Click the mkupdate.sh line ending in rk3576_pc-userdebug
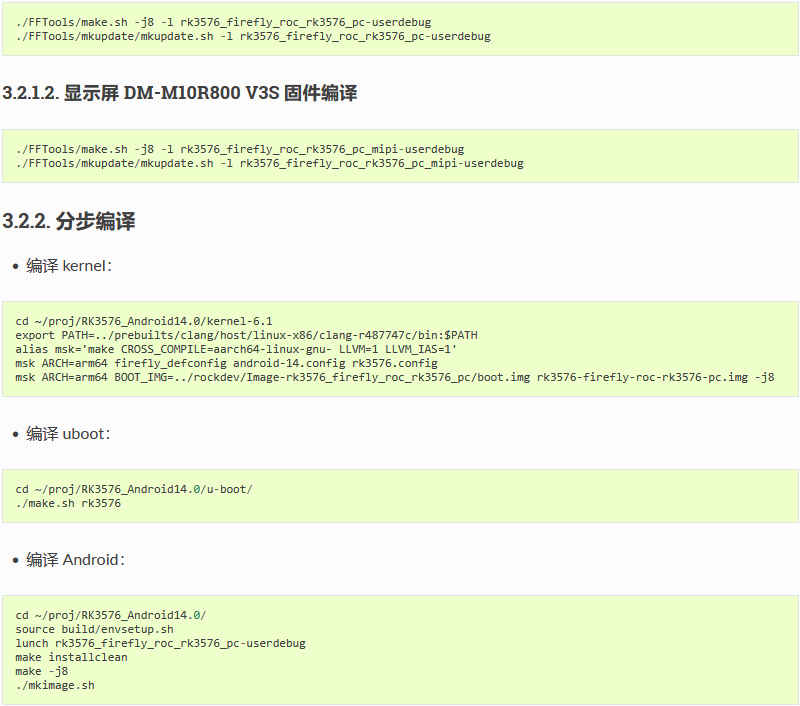 point(253,37)
